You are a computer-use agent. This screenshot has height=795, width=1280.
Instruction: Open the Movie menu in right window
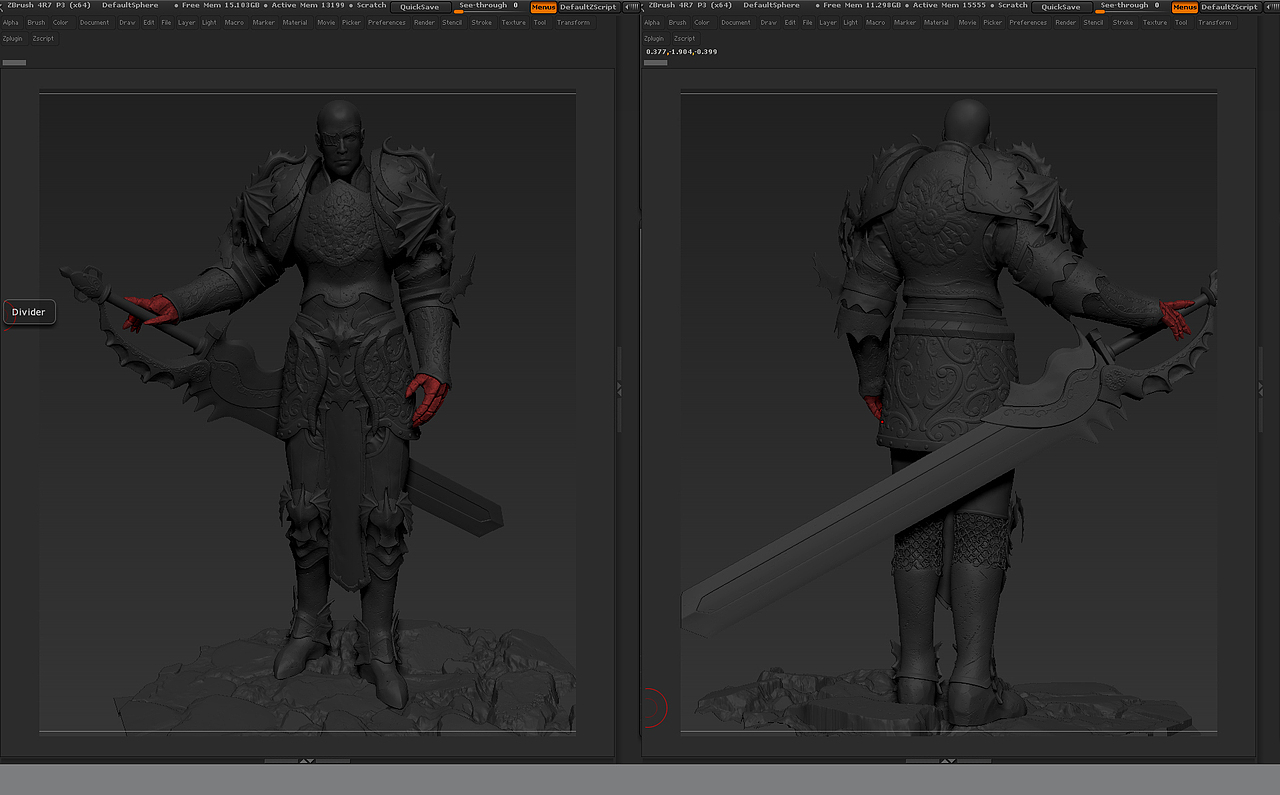click(x=967, y=22)
